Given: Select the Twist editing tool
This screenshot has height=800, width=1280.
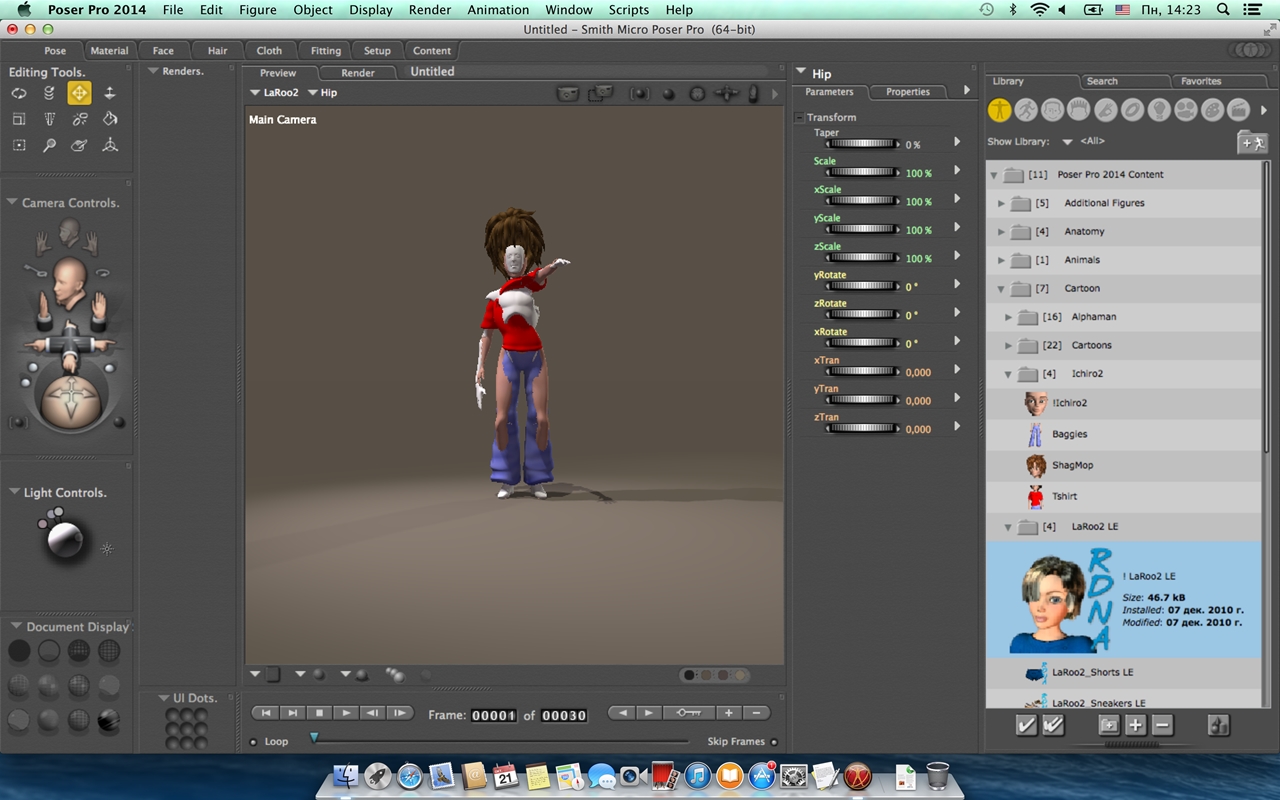Looking at the screenshot, I should 49,93.
